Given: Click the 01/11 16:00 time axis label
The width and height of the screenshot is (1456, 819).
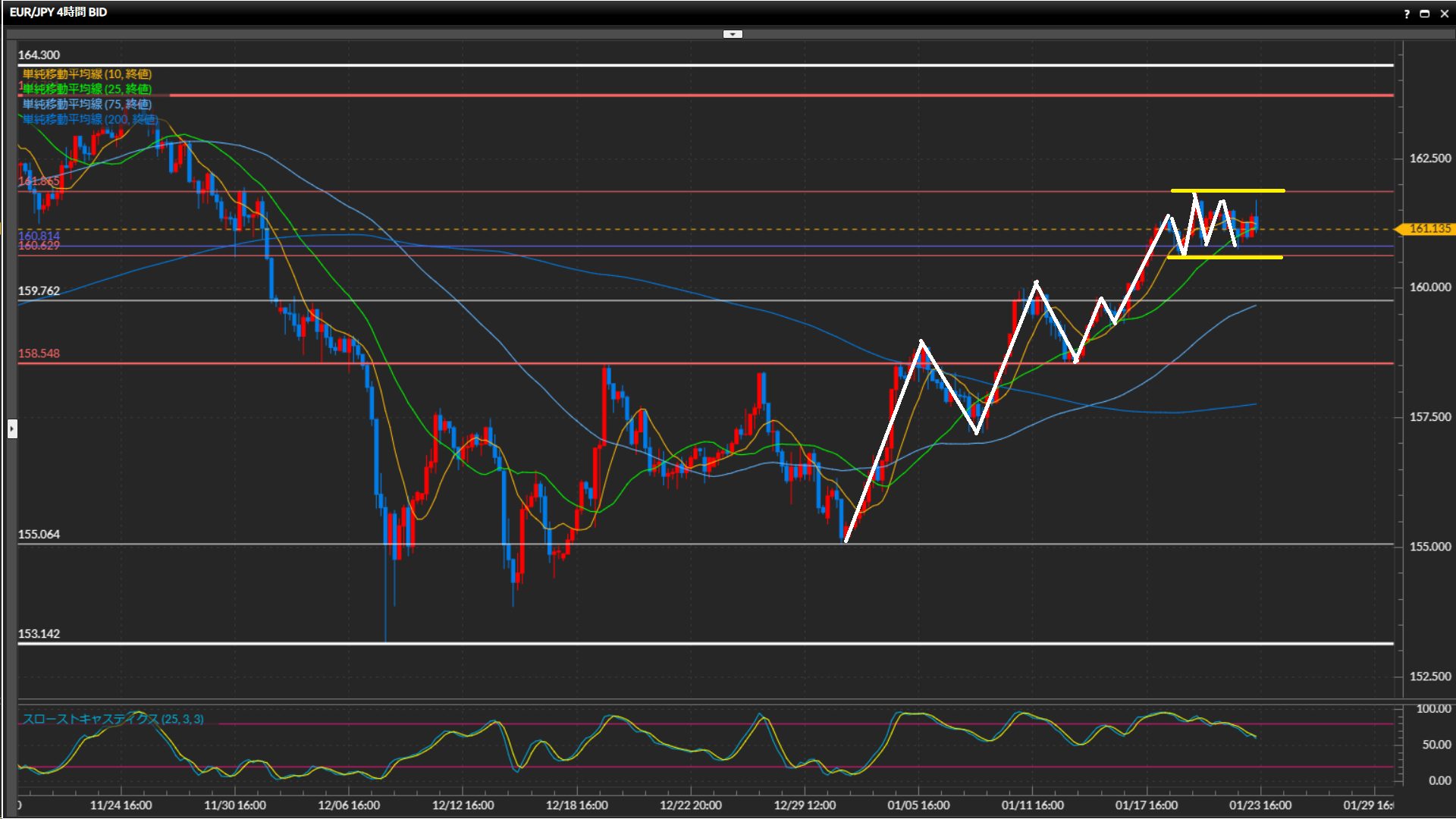Looking at the screenshot, I should point(1032,805).
